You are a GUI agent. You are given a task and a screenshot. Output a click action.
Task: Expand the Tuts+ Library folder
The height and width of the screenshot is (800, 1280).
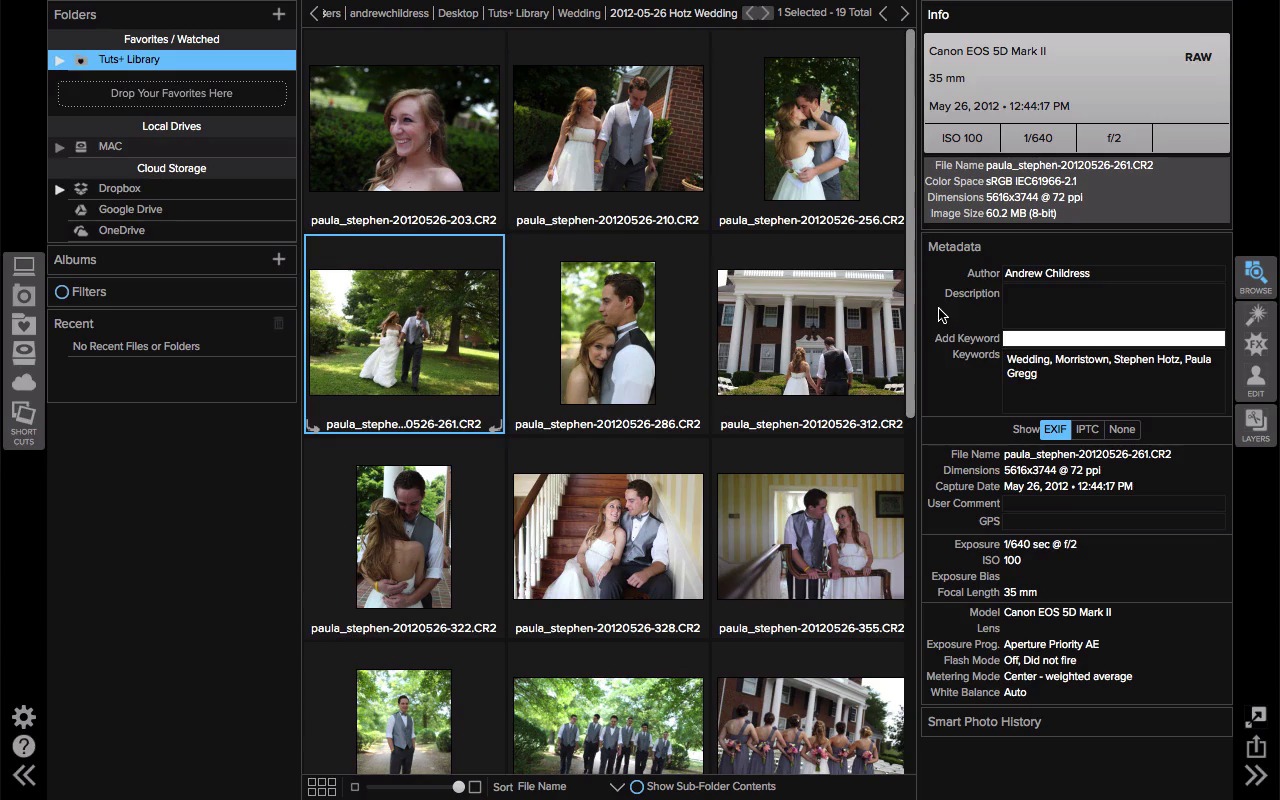click(x=60, y=60)
